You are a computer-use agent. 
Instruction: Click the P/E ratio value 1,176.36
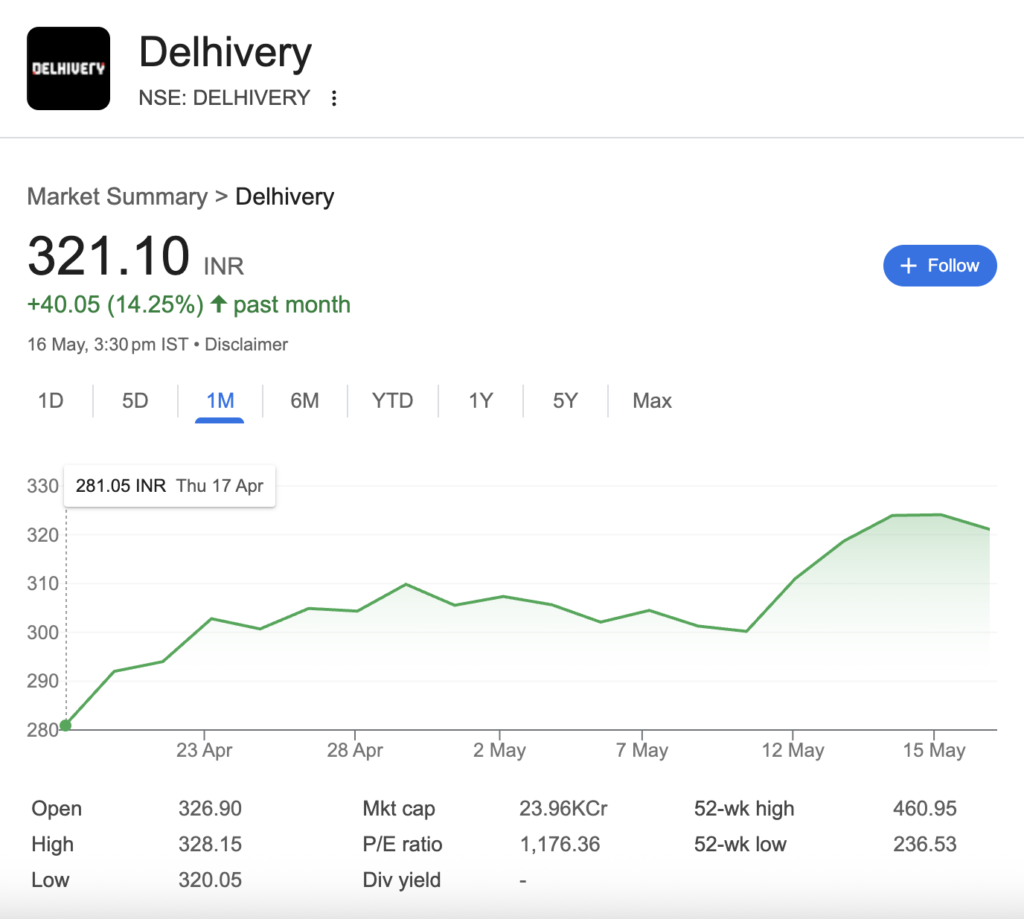560,845
